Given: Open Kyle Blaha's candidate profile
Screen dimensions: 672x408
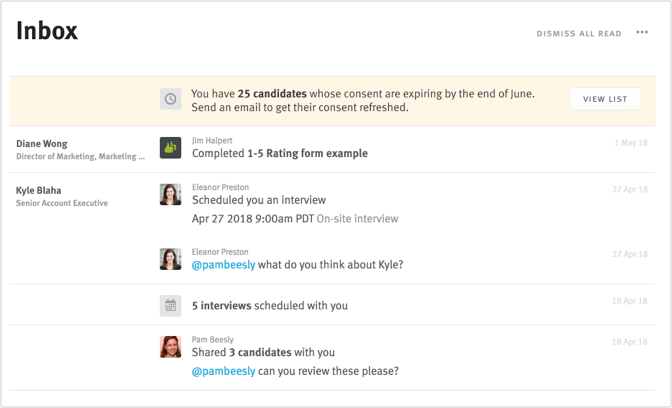Looking at the screenshot, I should [39, 190].
